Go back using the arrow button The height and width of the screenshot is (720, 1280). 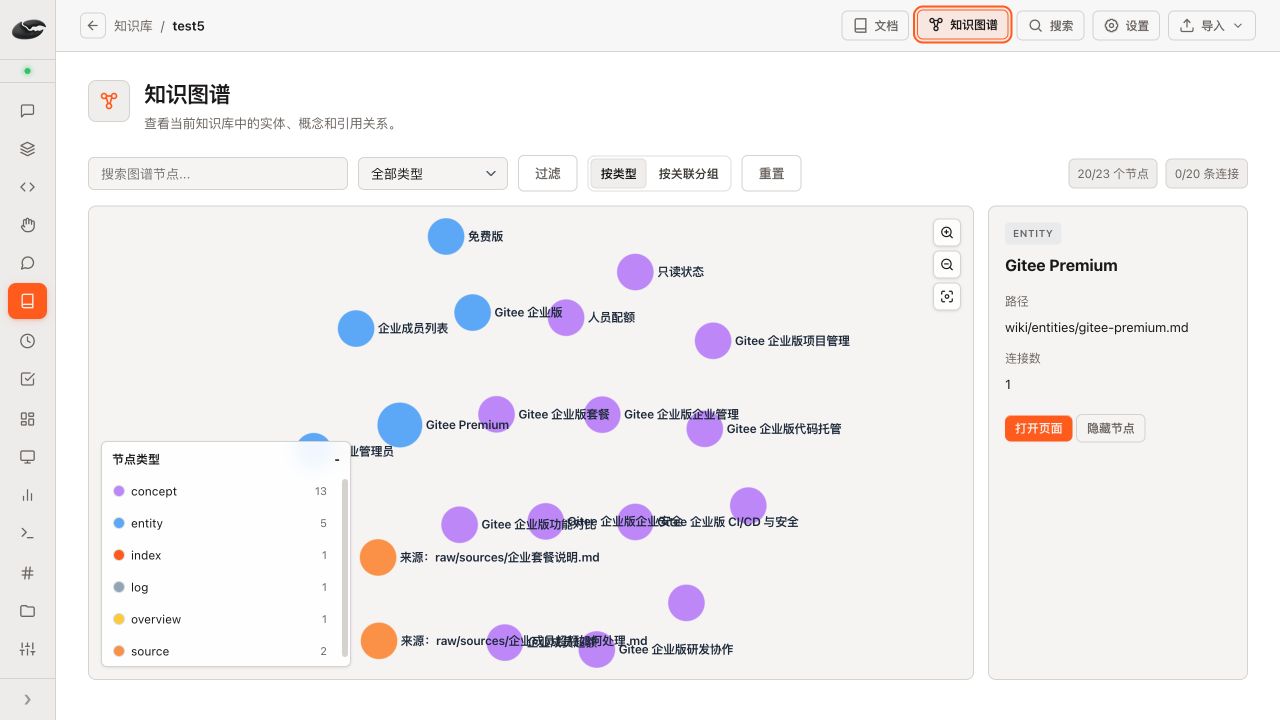pyautogui.click(x=93, y=26)
